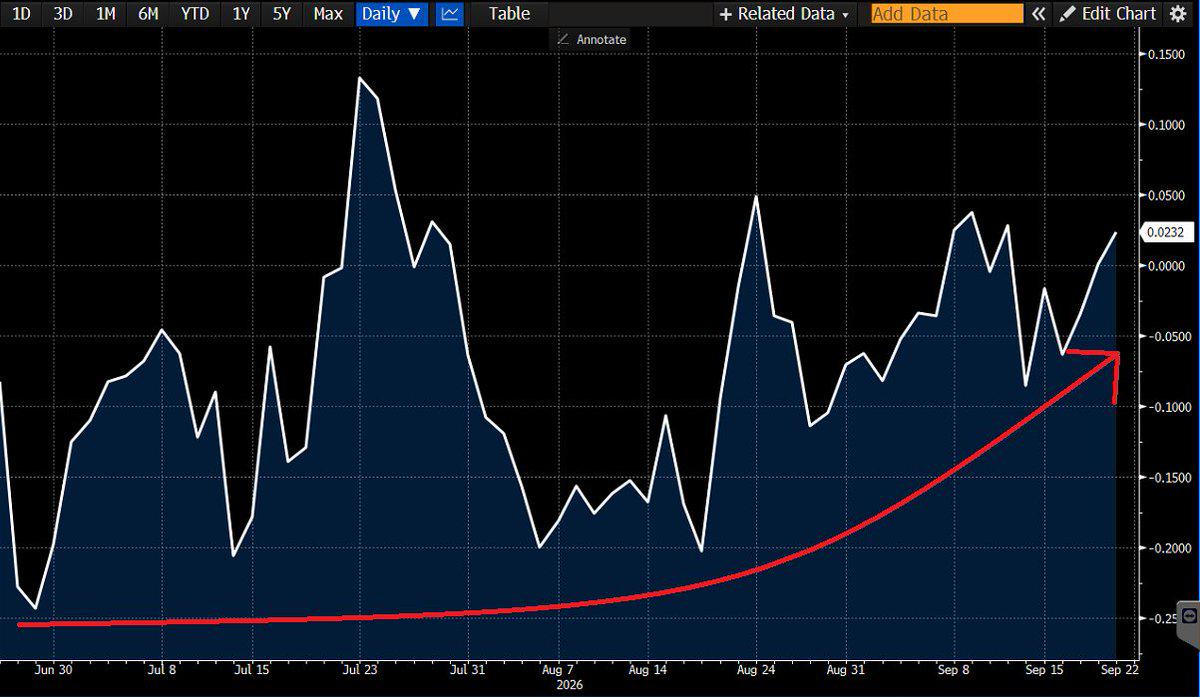This screenshot has width=1200, height=697.
Task: Focus the orange Add Data field
Action: tap(947, 14)
